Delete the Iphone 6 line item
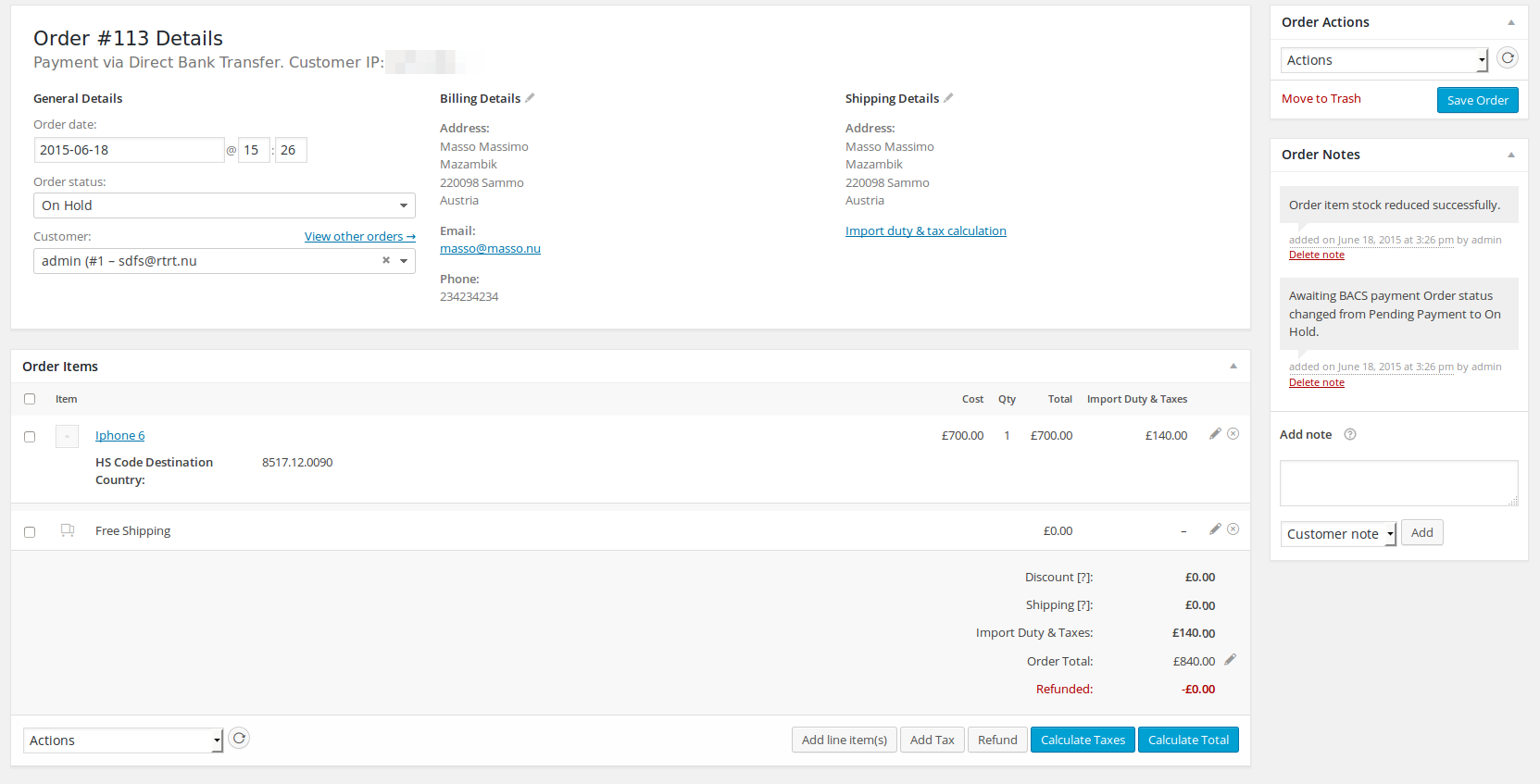Image resolution: width=1540 pixels, height=784 pixels. point(1233,434)
